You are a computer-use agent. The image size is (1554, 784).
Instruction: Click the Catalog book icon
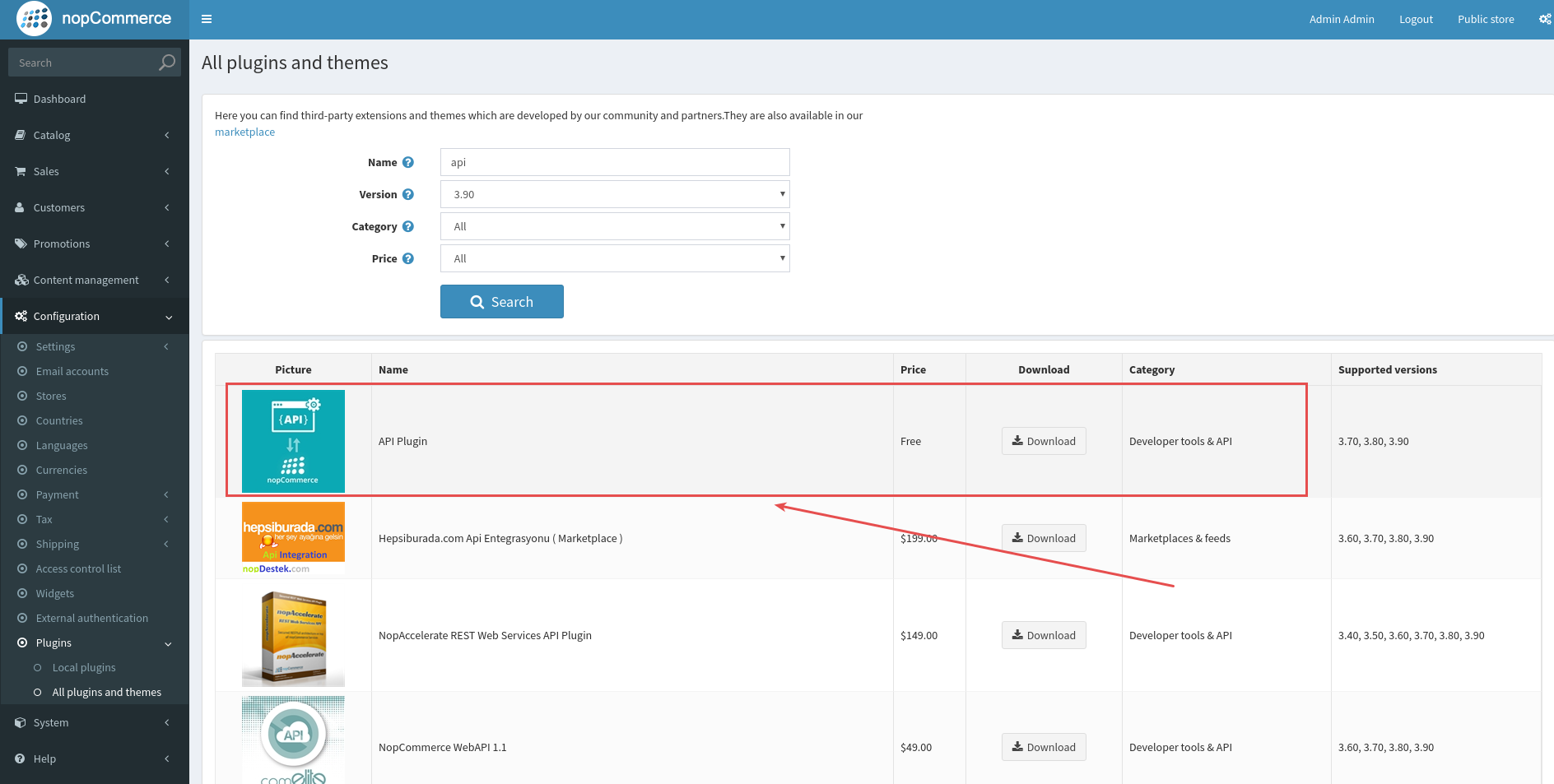pyautogui.click(x=21, y=135)
